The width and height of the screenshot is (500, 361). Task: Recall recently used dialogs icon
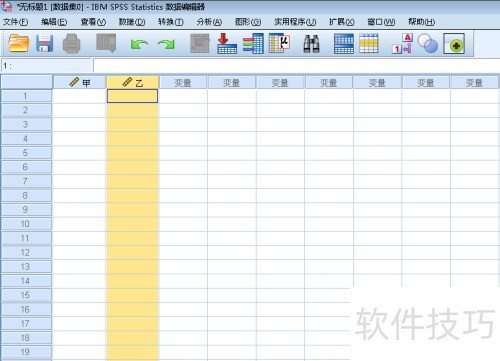[x=106, y=43]
